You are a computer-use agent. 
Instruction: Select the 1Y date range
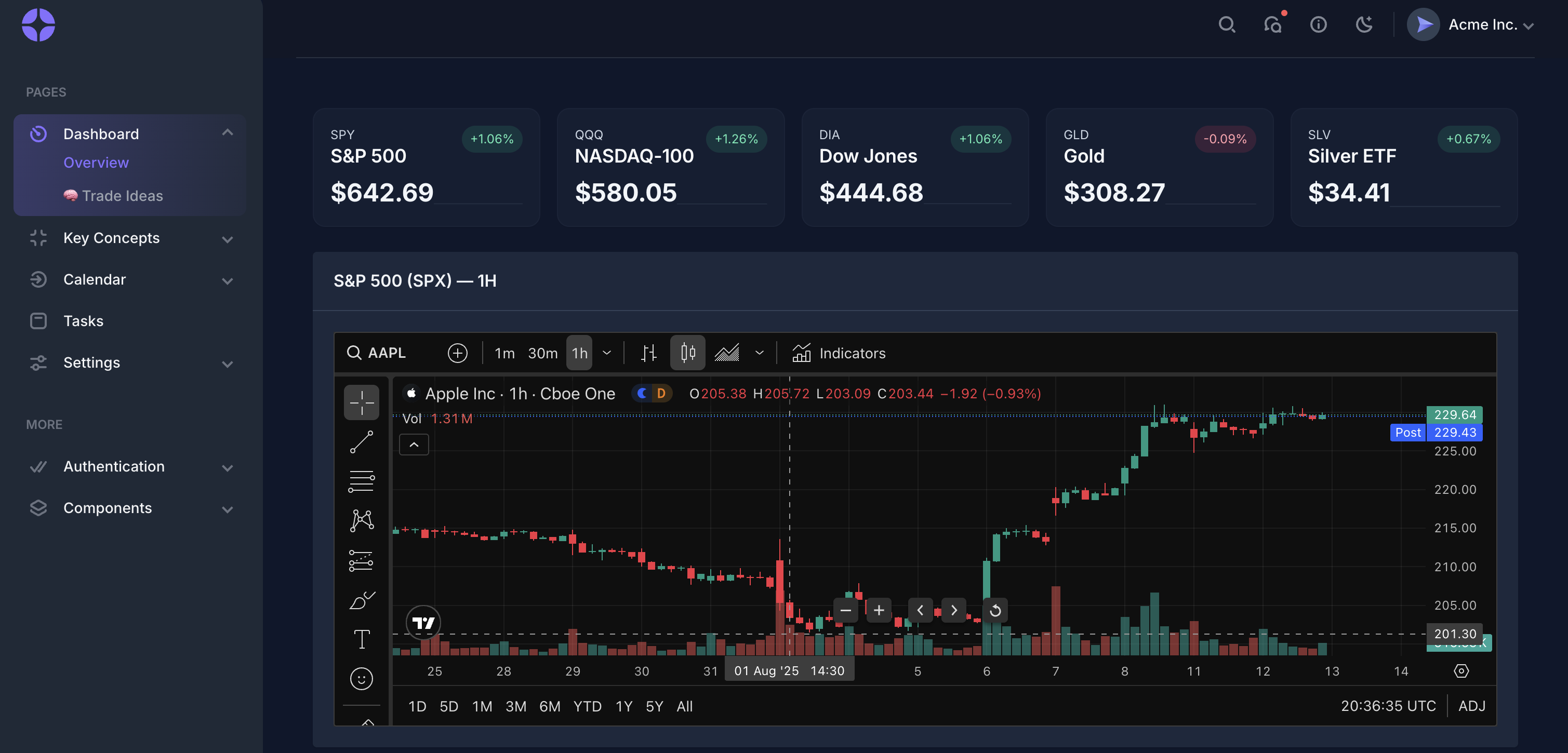pyautogui.click(x=624, y=706)
